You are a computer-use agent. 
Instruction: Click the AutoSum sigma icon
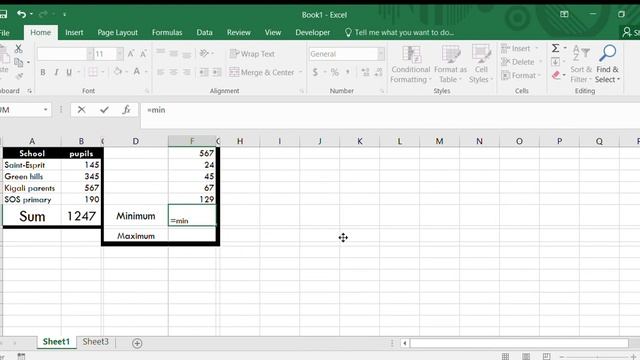pos(556,48)
